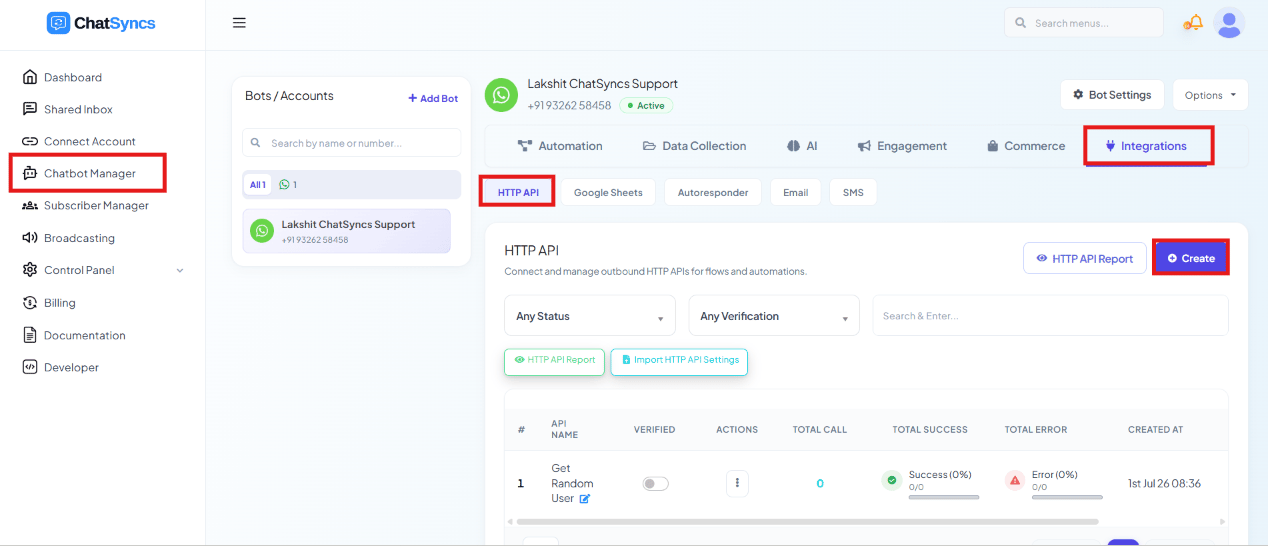Viewport: 1268px width, 546px height.
Task: Open the three-dot actions menu
Action: [x=737, y=483]
